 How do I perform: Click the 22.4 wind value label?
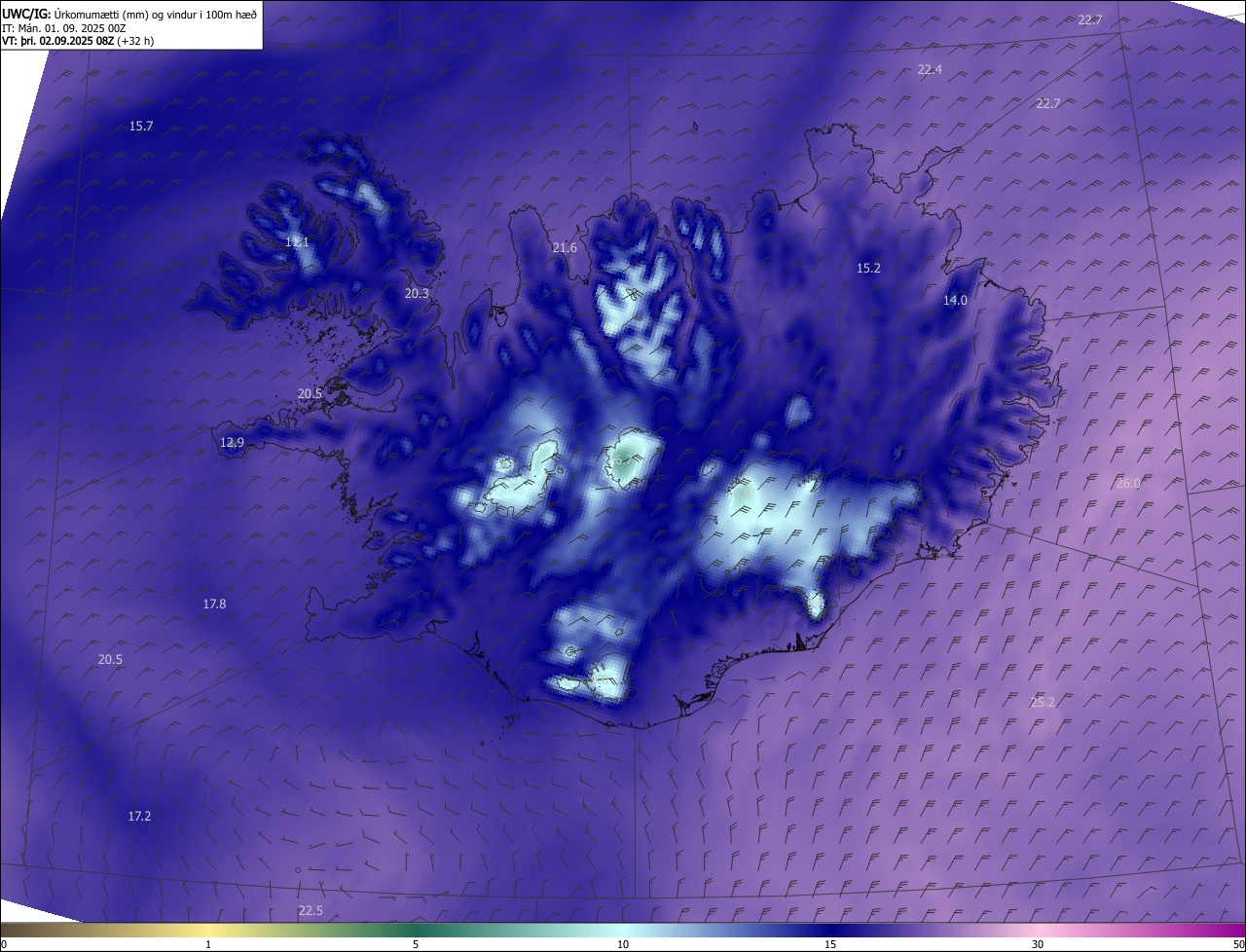(930, 70)
